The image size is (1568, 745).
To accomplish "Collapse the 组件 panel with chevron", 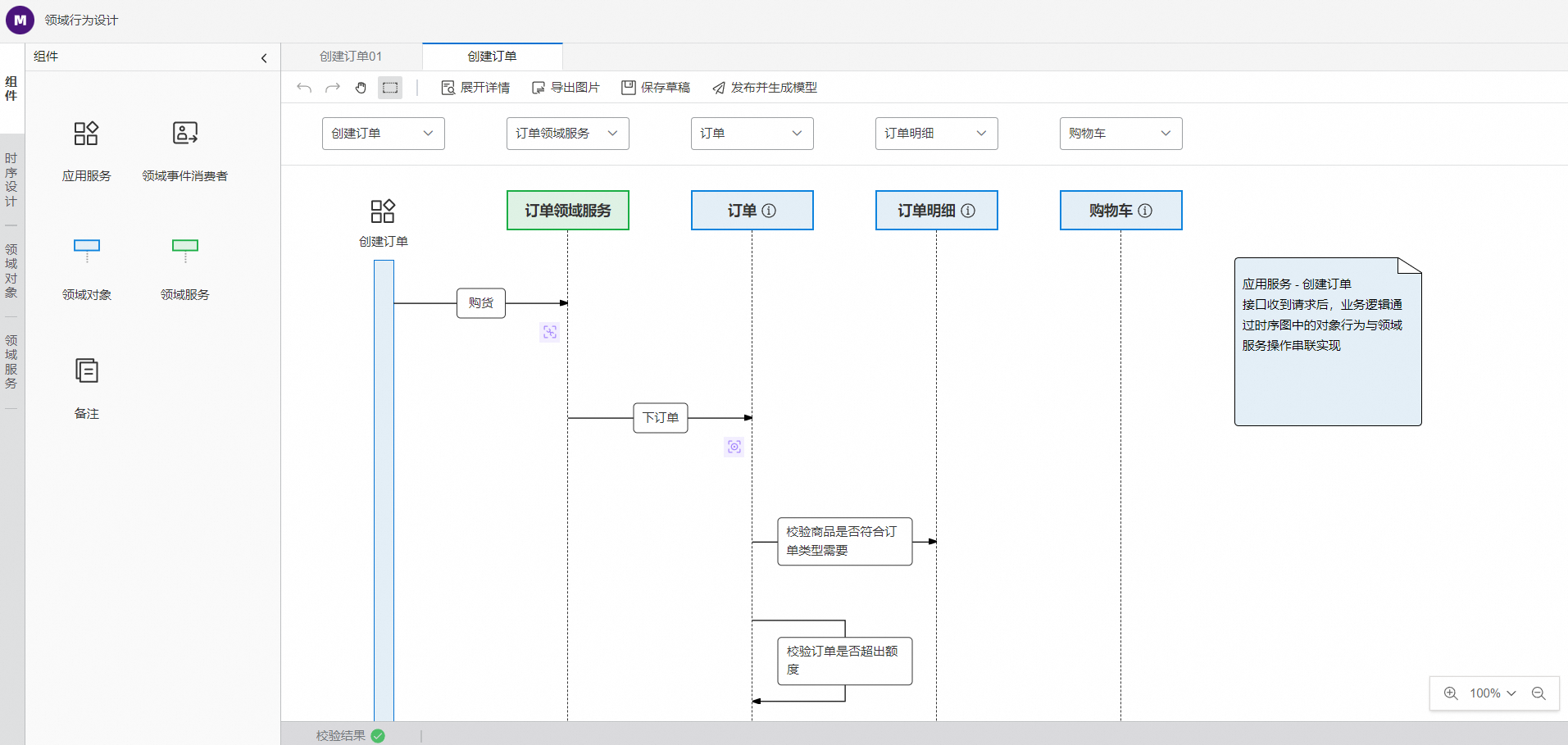I will pos(264,57).
